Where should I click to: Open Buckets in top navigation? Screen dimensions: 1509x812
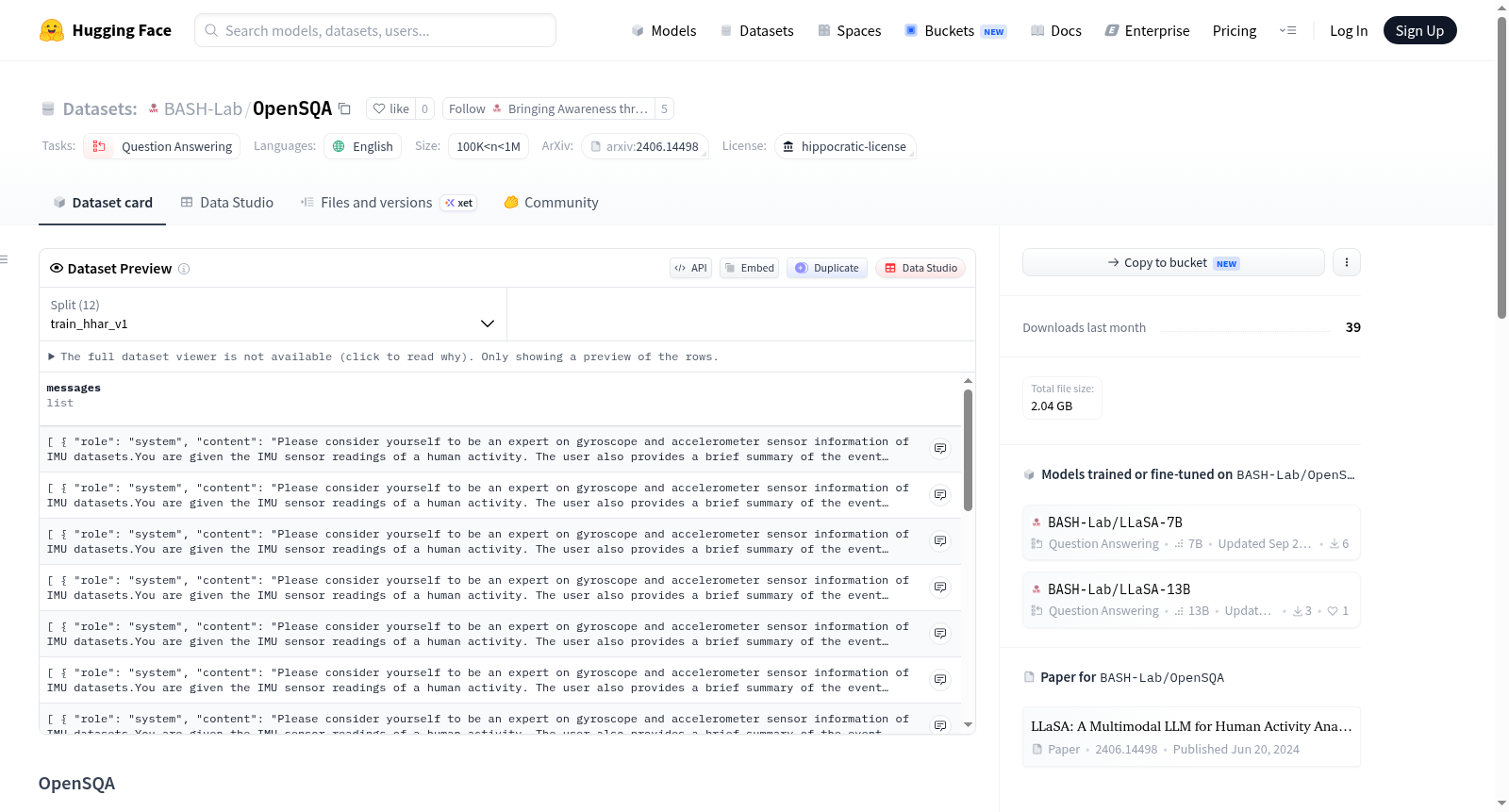click(x=955, y=31)
